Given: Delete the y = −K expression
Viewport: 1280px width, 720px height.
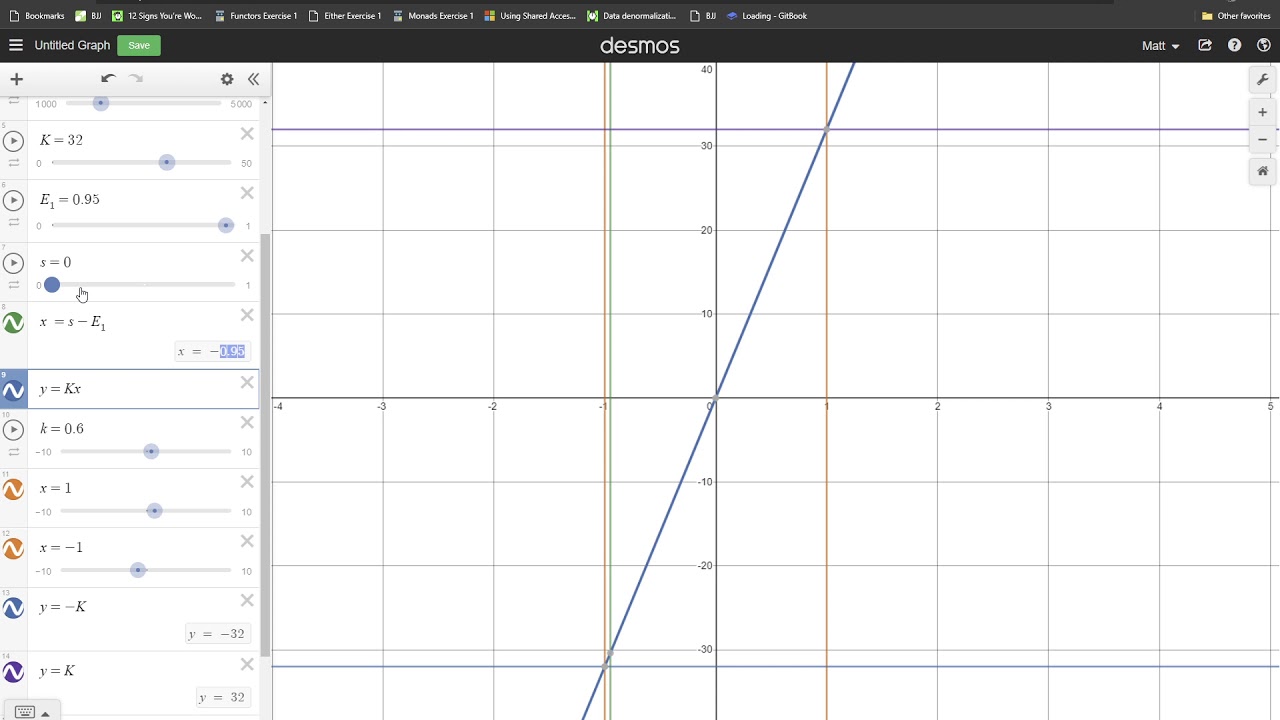Looking at the screenshot, I should coord(247,600).
